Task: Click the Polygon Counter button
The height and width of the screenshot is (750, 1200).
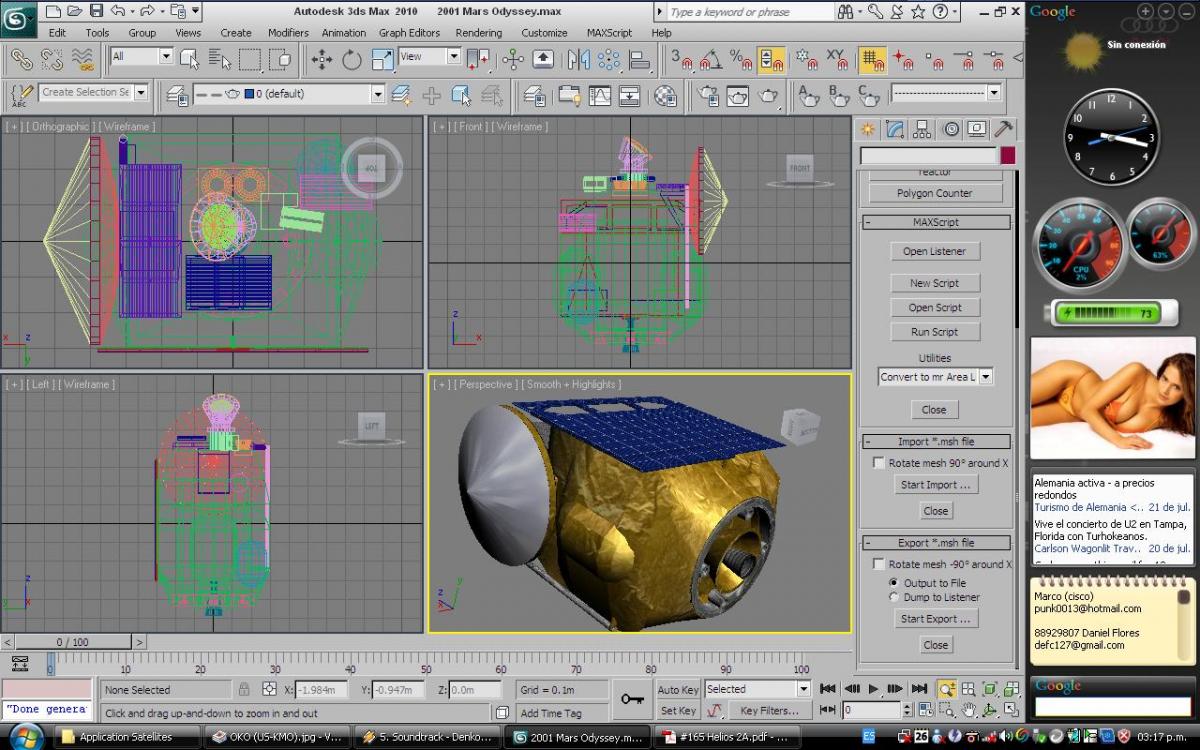Action: [935, 193]
